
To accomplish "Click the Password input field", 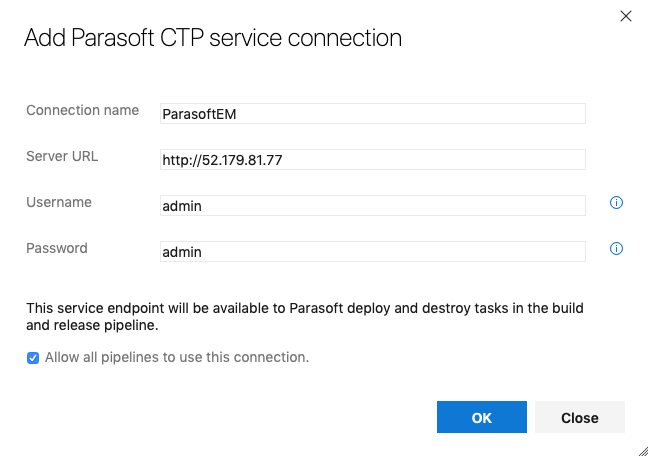I will click(x=373, y=252).
